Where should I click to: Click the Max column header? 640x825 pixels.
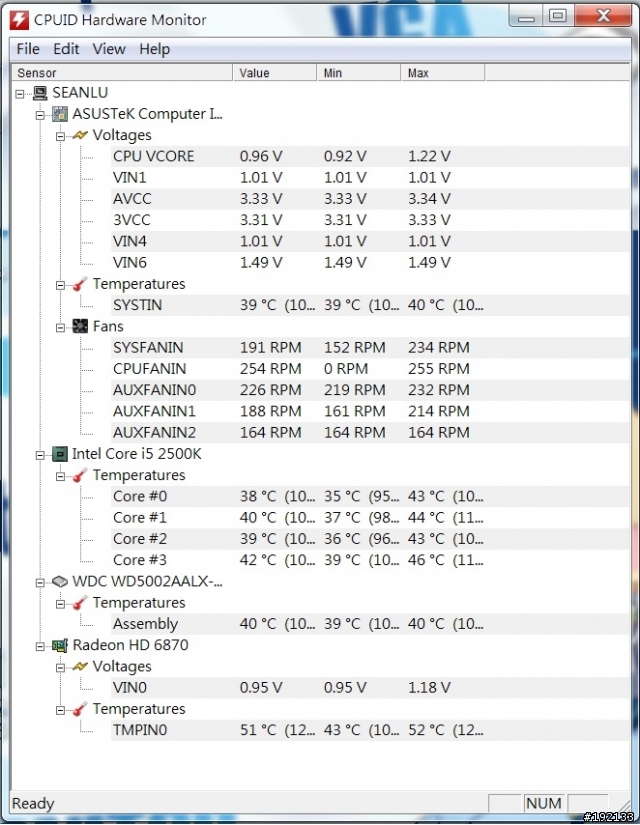443,73
